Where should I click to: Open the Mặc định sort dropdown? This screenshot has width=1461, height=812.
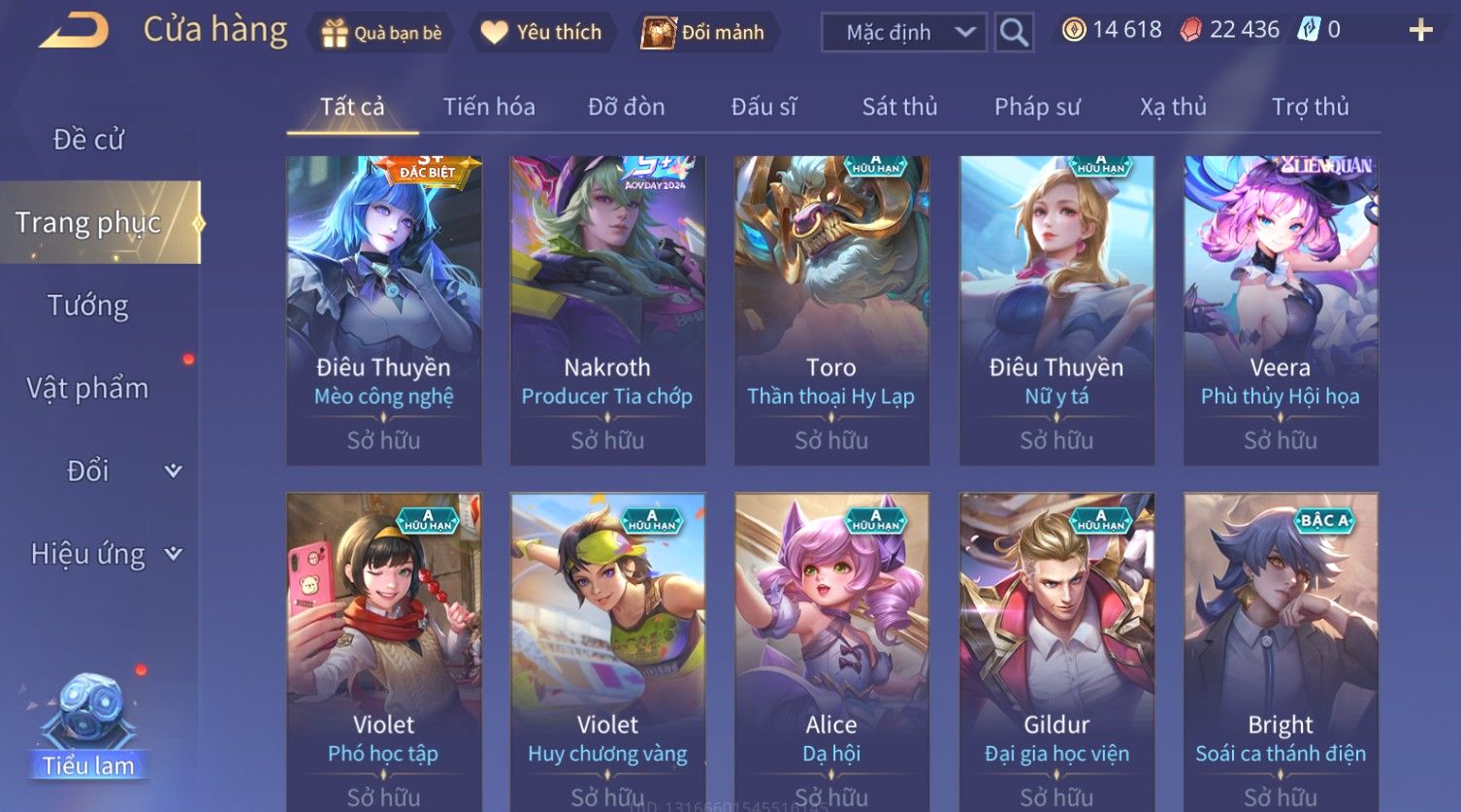click(904, 32)
